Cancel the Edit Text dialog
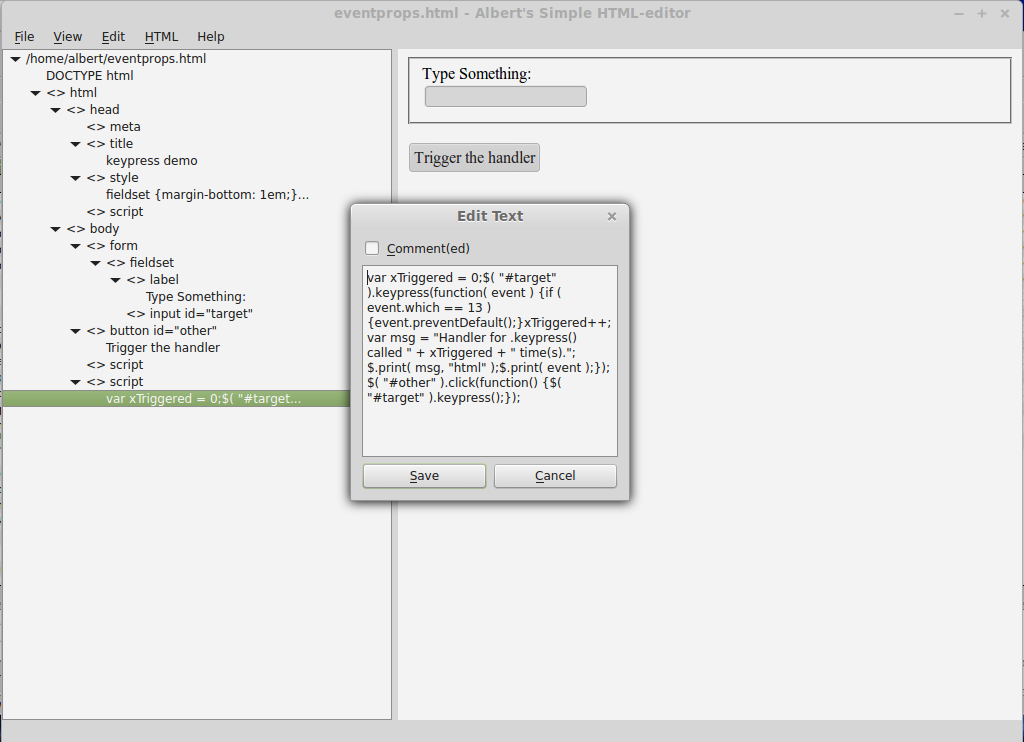Image resolution: width=1024 pixels, height=742 pixels. (555, 476)
